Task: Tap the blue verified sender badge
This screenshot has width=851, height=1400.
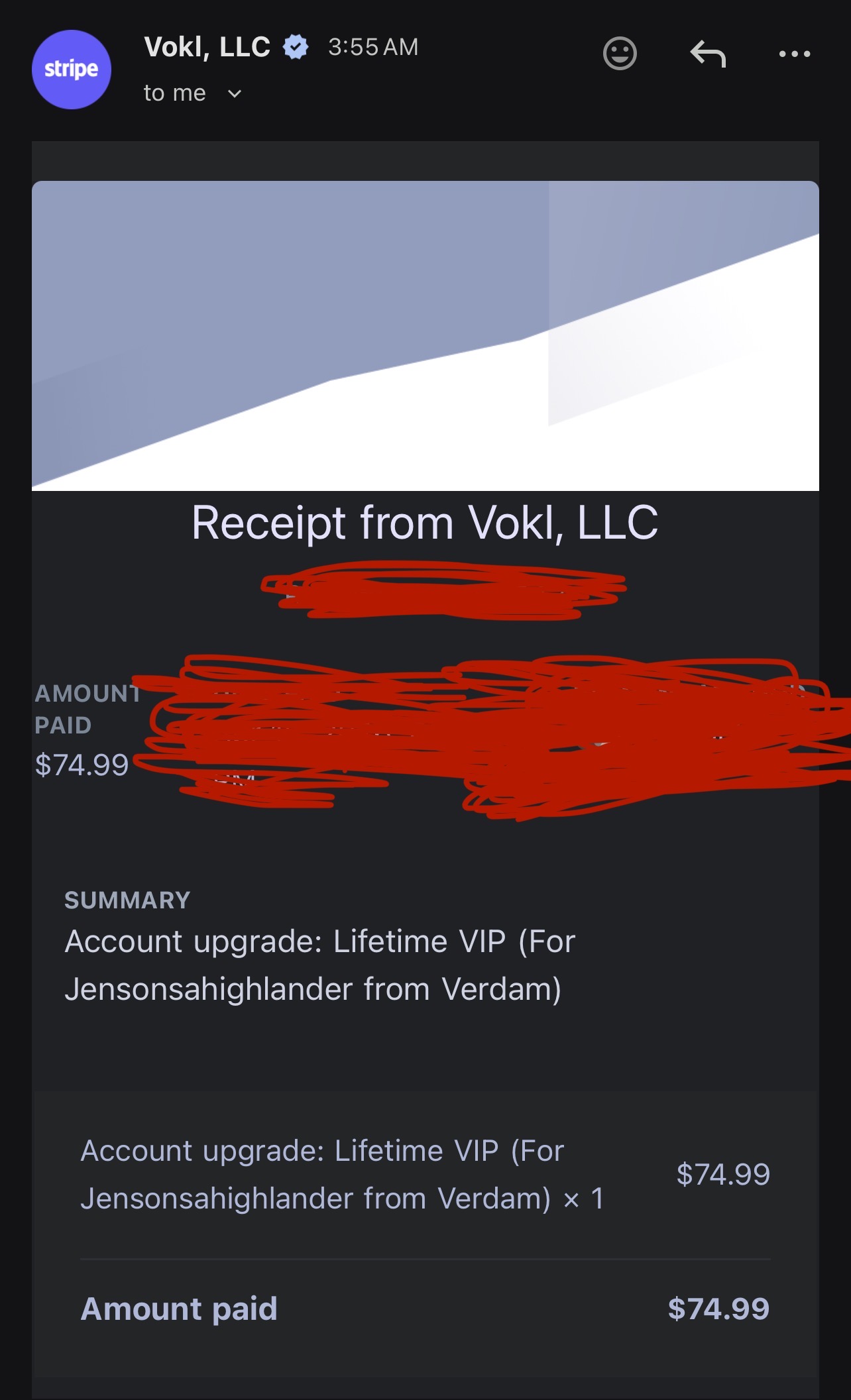Action: pos(296,47)
